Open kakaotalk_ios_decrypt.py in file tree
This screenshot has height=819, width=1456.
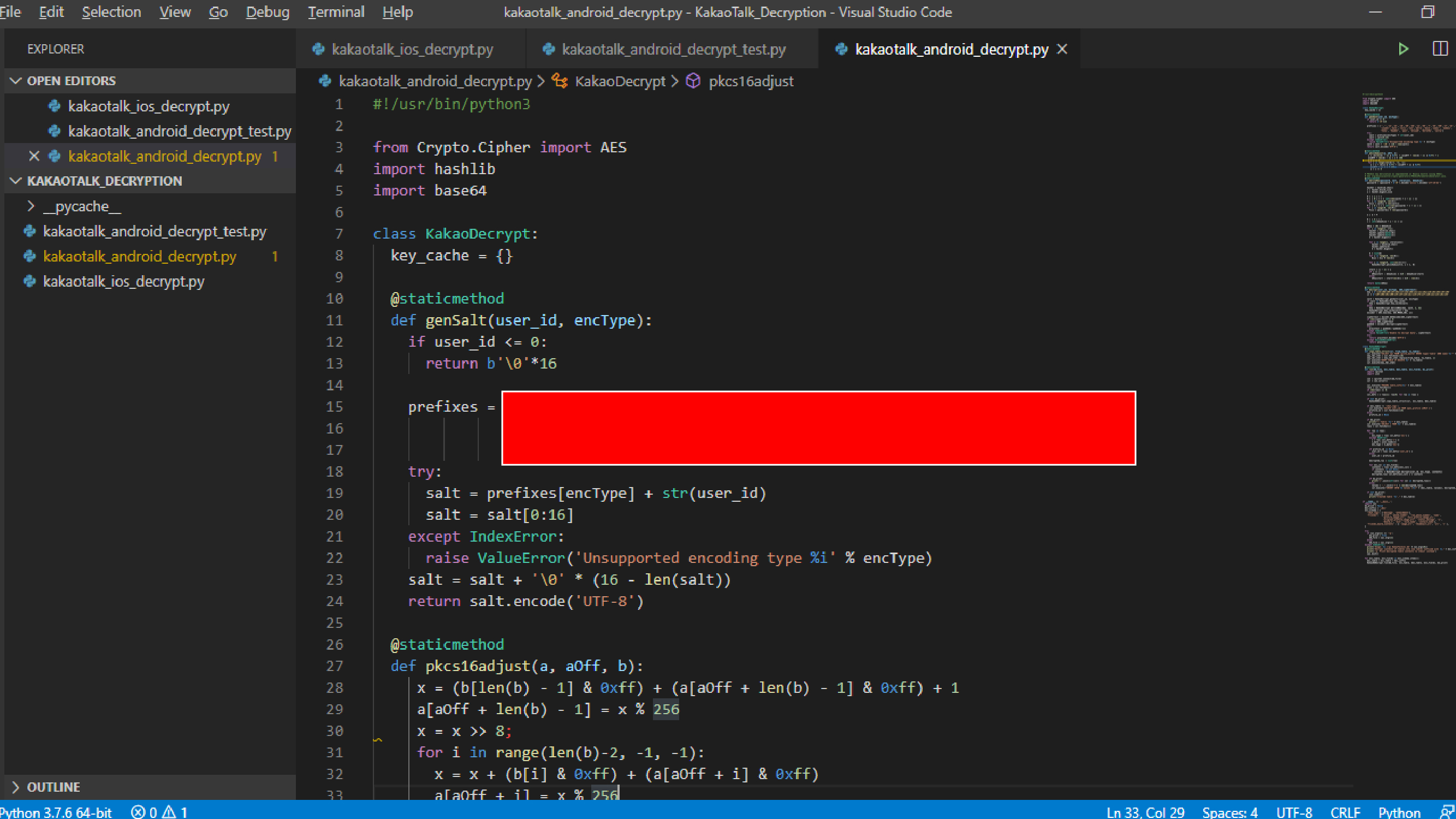coord(124,282)
